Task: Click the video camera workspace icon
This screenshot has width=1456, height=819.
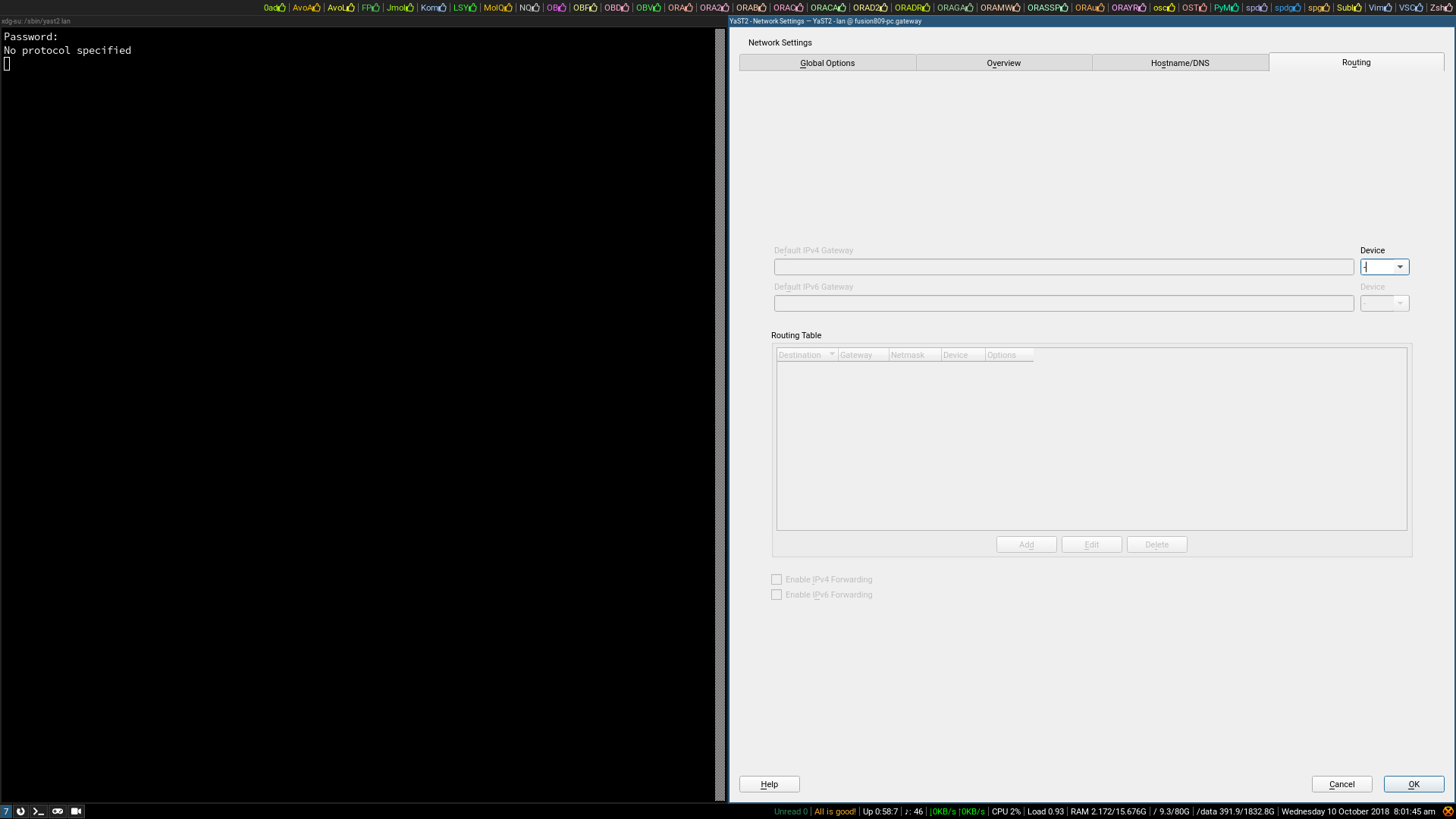Action: click(x=76, y=811)
